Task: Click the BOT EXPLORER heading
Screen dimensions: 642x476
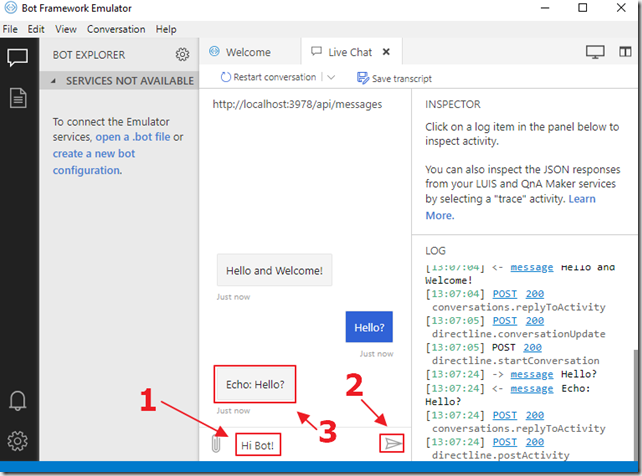Action: coord(89,55)
